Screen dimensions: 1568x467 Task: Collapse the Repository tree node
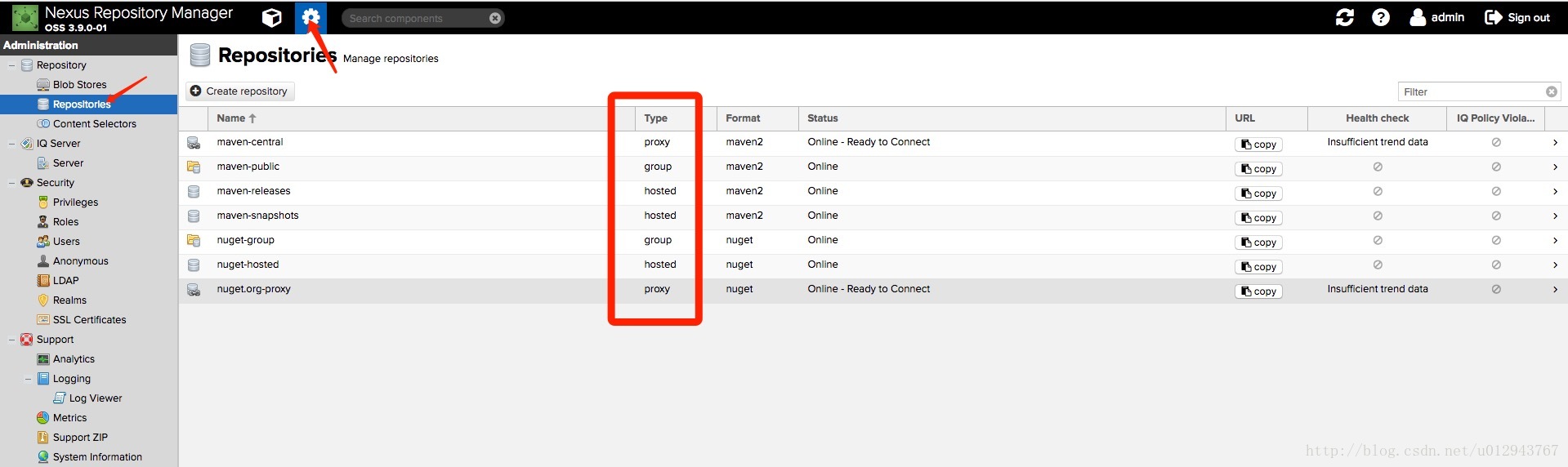point(11,65)
